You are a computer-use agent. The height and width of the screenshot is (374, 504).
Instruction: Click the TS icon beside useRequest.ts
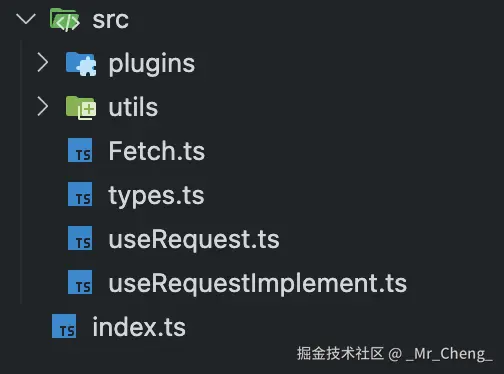coord(80,238)
